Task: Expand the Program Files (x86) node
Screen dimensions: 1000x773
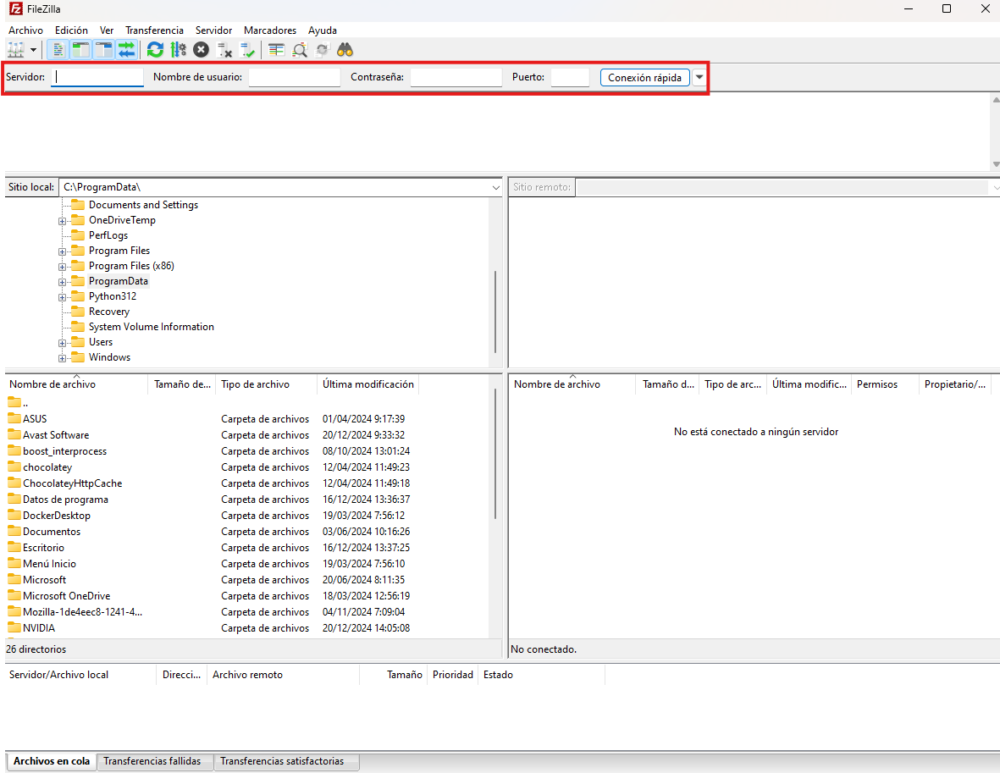Action: click(62, 267)
